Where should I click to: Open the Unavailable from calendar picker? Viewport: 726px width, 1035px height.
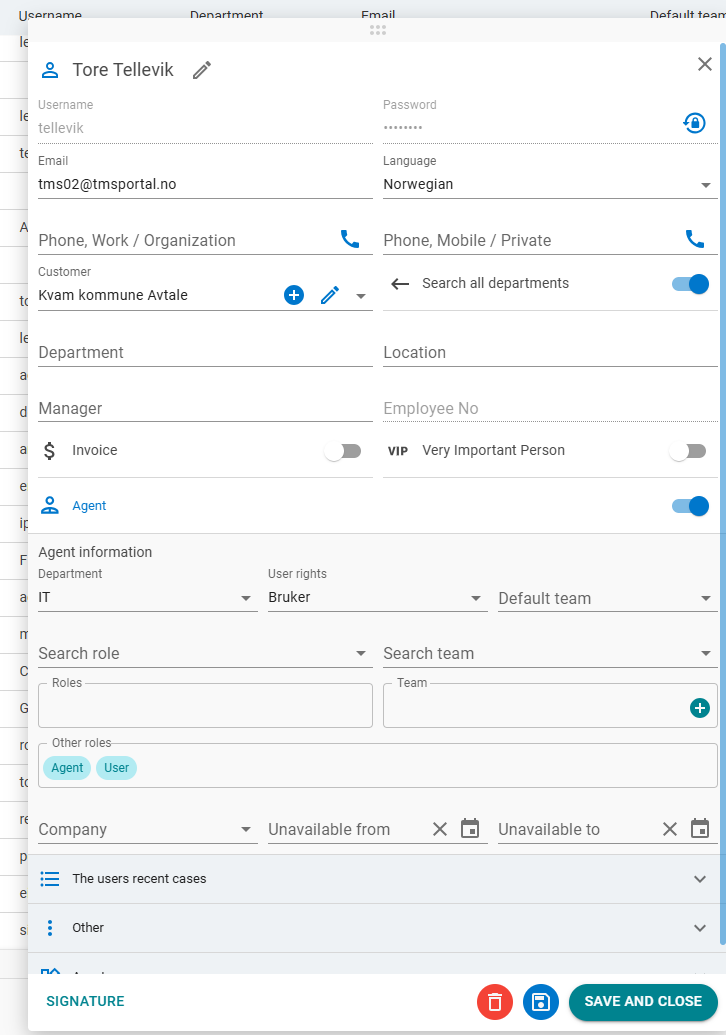[x=470, y=829]
